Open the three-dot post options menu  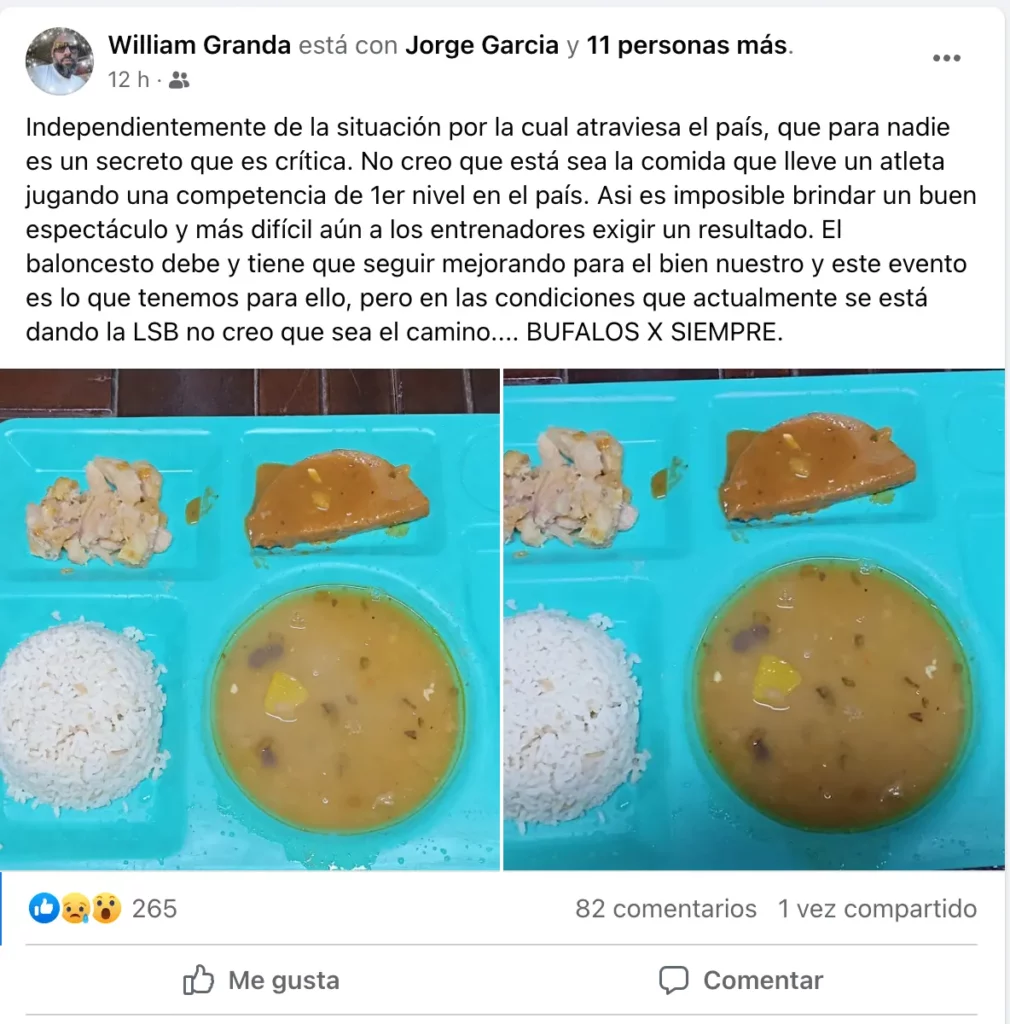tap(946, 58)
